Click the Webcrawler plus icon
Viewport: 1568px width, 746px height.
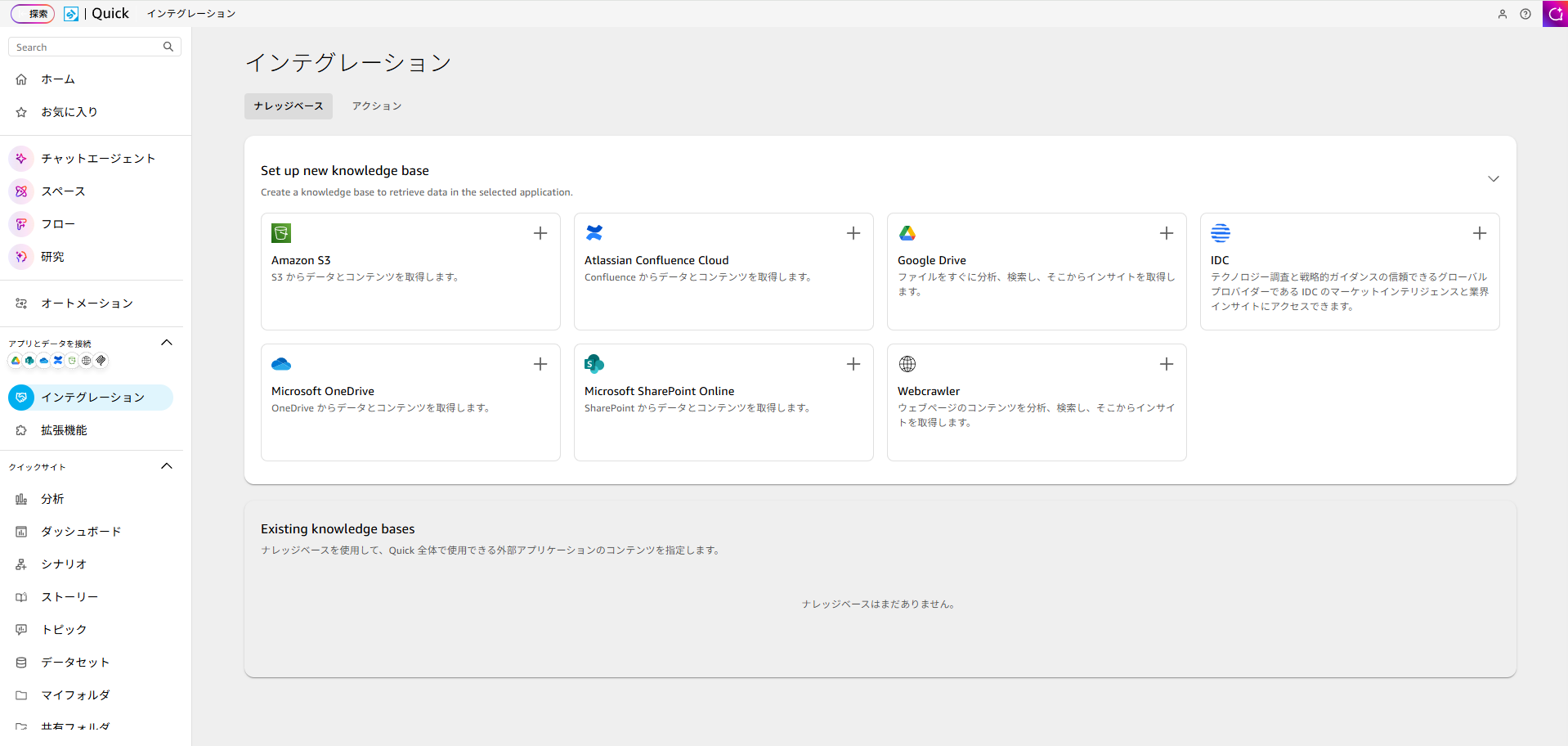pos(1167,364)
